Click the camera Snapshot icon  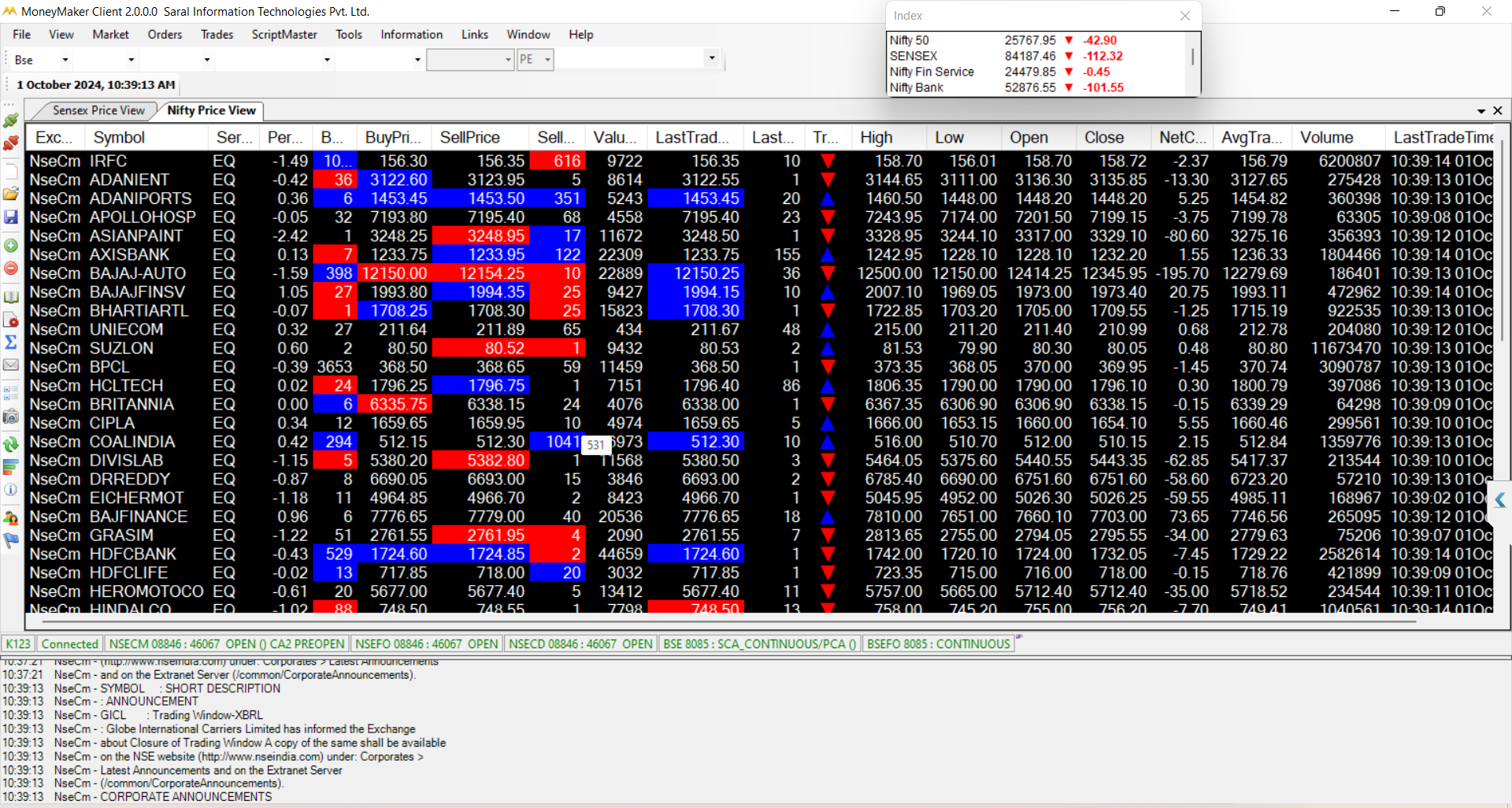(x=11, y=416)
